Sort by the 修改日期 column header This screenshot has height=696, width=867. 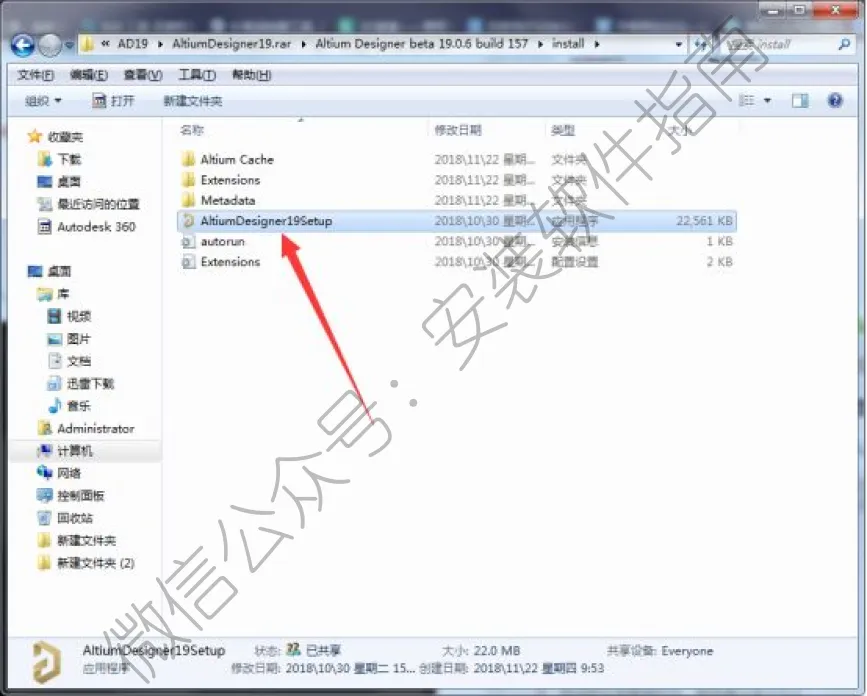tap(458, 130)
